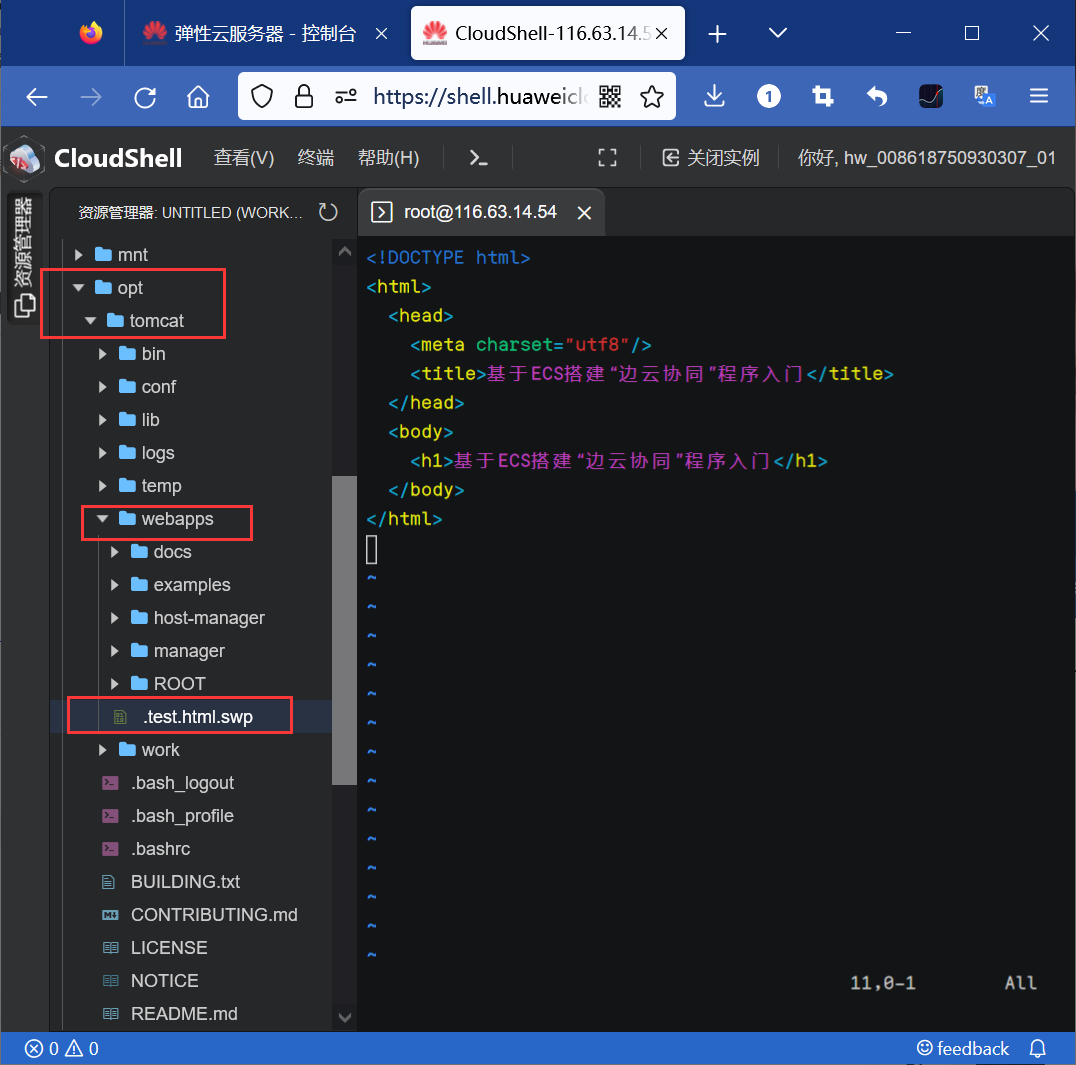Viewport: 1076px width, 1065px height.
Task: Open the Firefox hamburger application menu
Action: [1039, 96]
